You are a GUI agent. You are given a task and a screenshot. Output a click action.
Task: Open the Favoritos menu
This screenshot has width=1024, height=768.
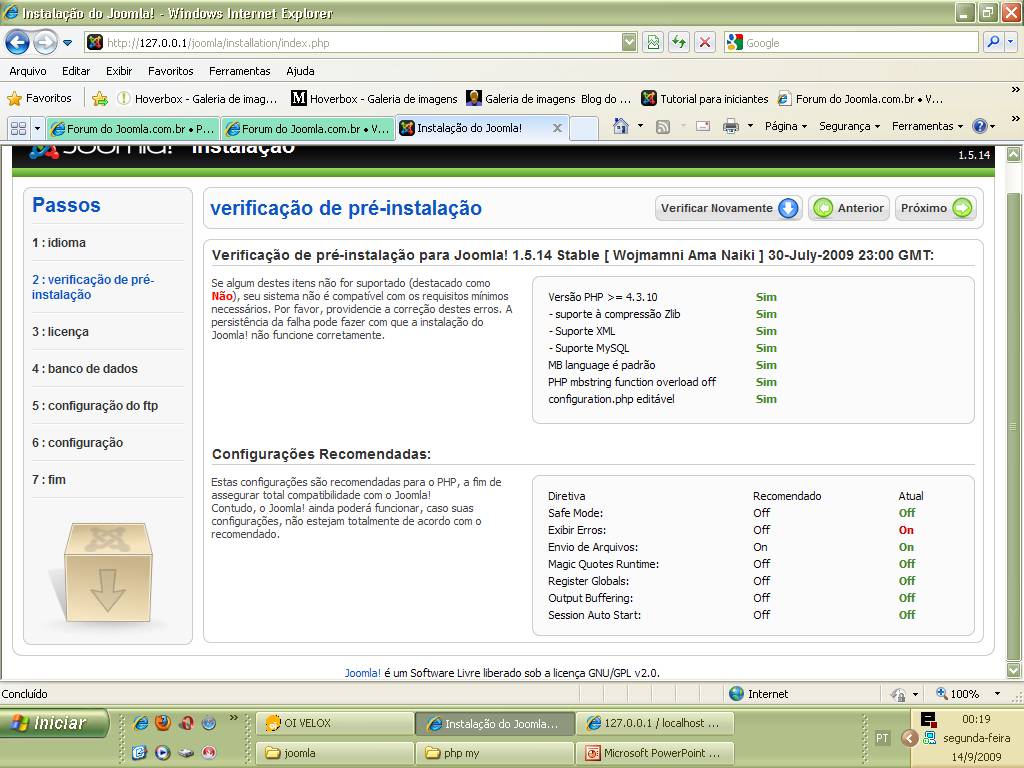pyautogui.click(x=170, y=71)
